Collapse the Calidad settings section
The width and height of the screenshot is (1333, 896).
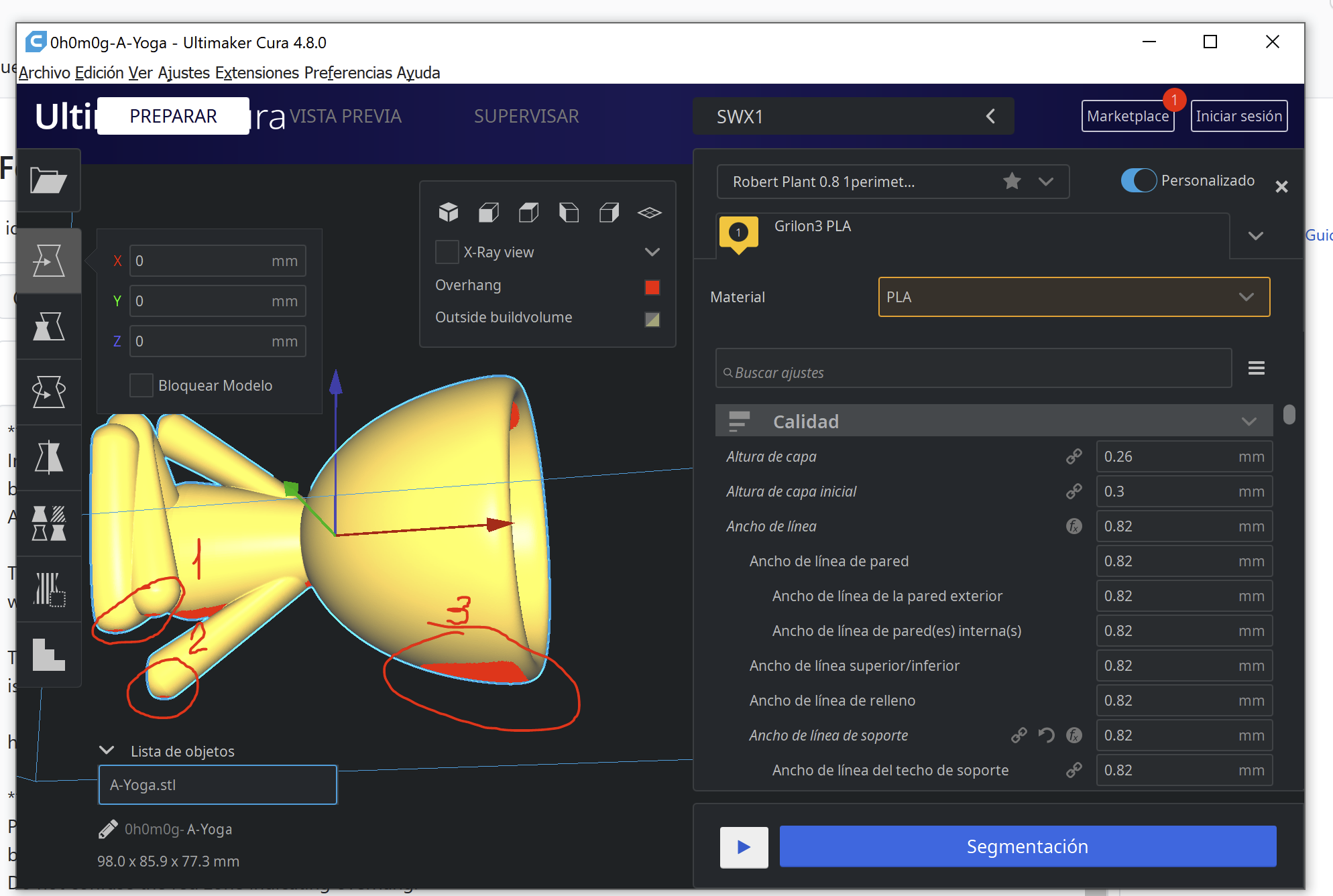point(1248,422)
